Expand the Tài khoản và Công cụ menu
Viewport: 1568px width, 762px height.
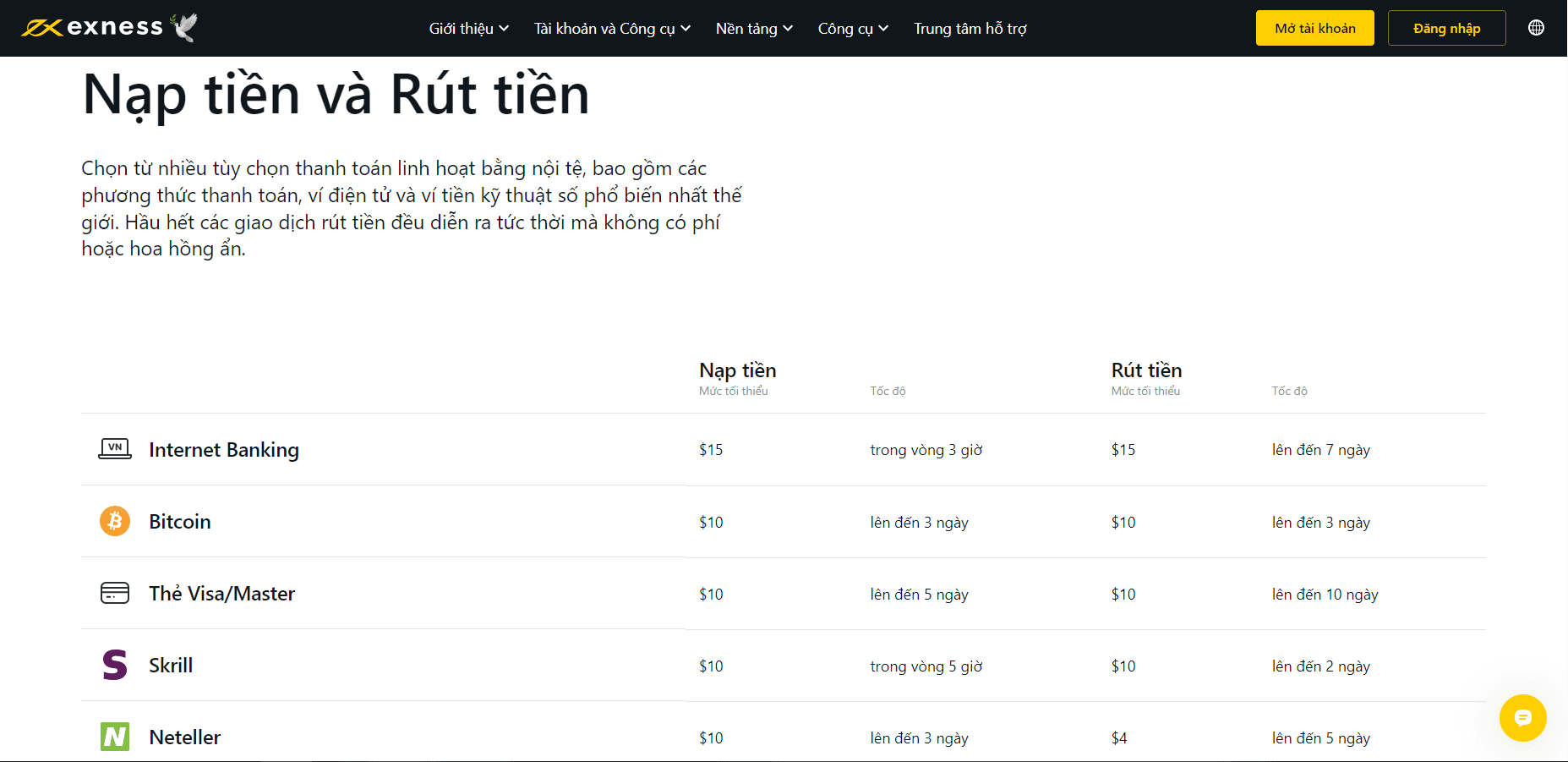[x=612, y=29]
